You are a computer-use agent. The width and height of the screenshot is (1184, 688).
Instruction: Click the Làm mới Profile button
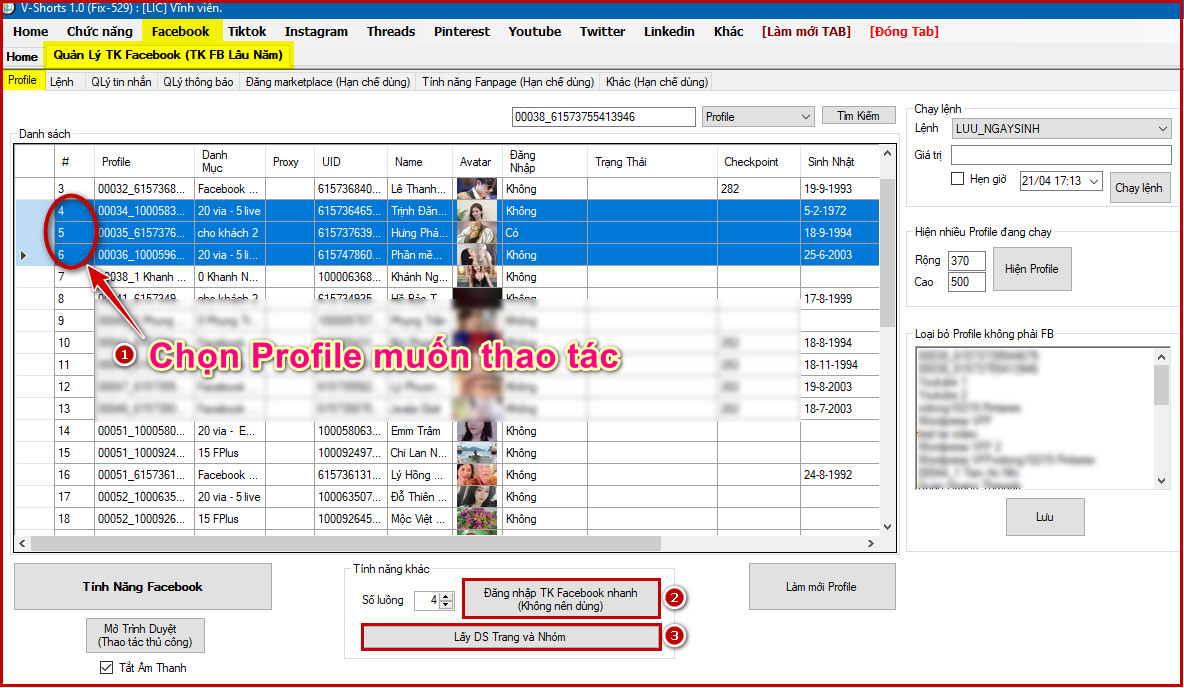tap(822, 587)
